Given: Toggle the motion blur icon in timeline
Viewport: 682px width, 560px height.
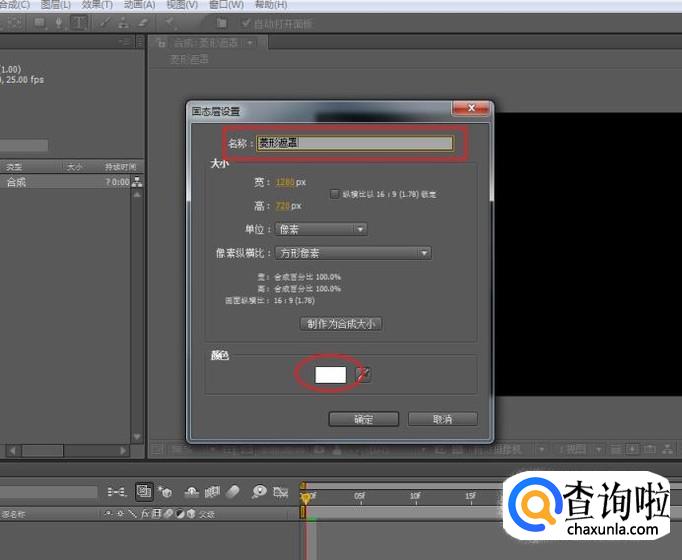Looking at the screenshot, I should point(232,492).
